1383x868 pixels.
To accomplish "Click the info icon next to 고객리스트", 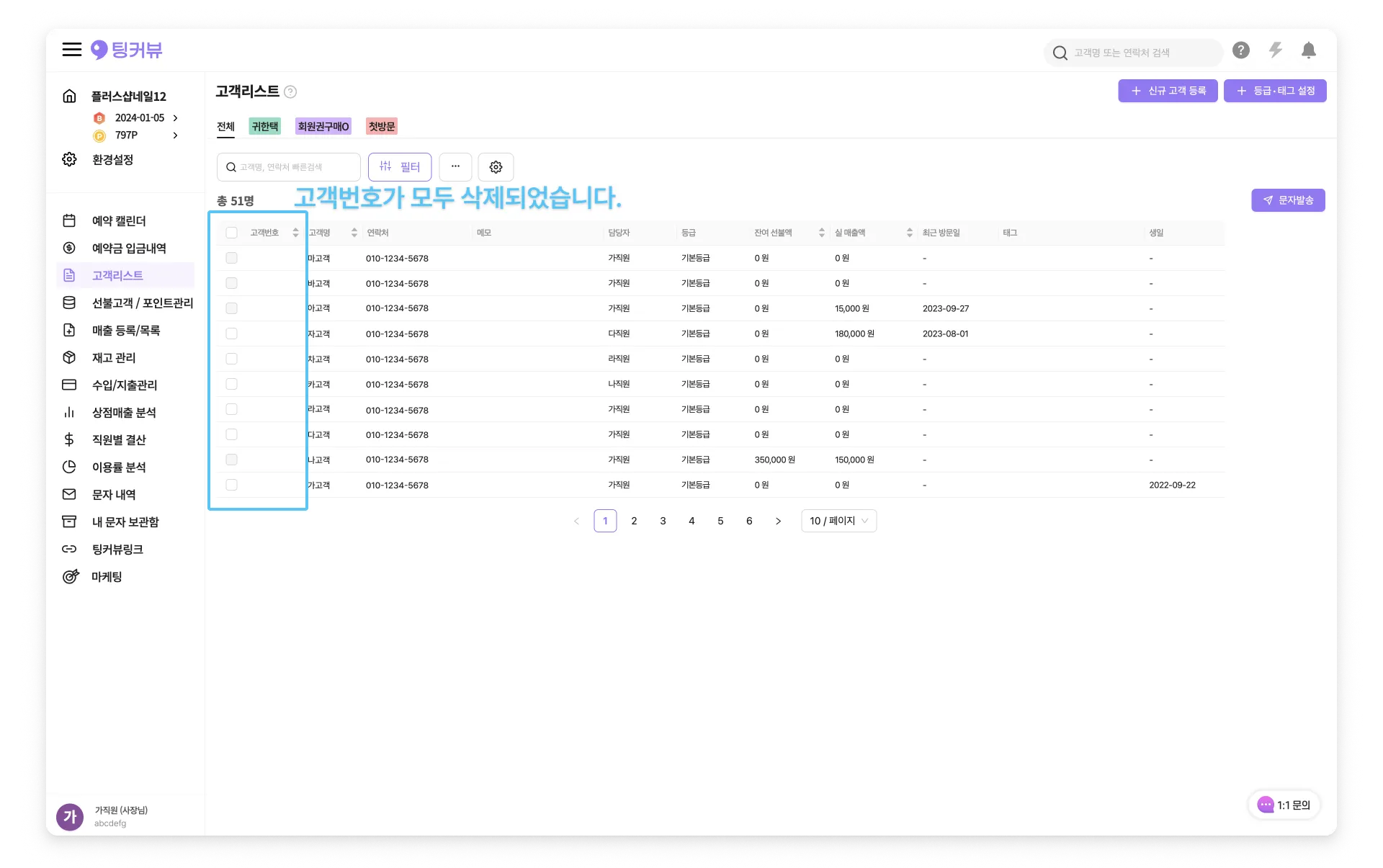I will click(290, 91).
